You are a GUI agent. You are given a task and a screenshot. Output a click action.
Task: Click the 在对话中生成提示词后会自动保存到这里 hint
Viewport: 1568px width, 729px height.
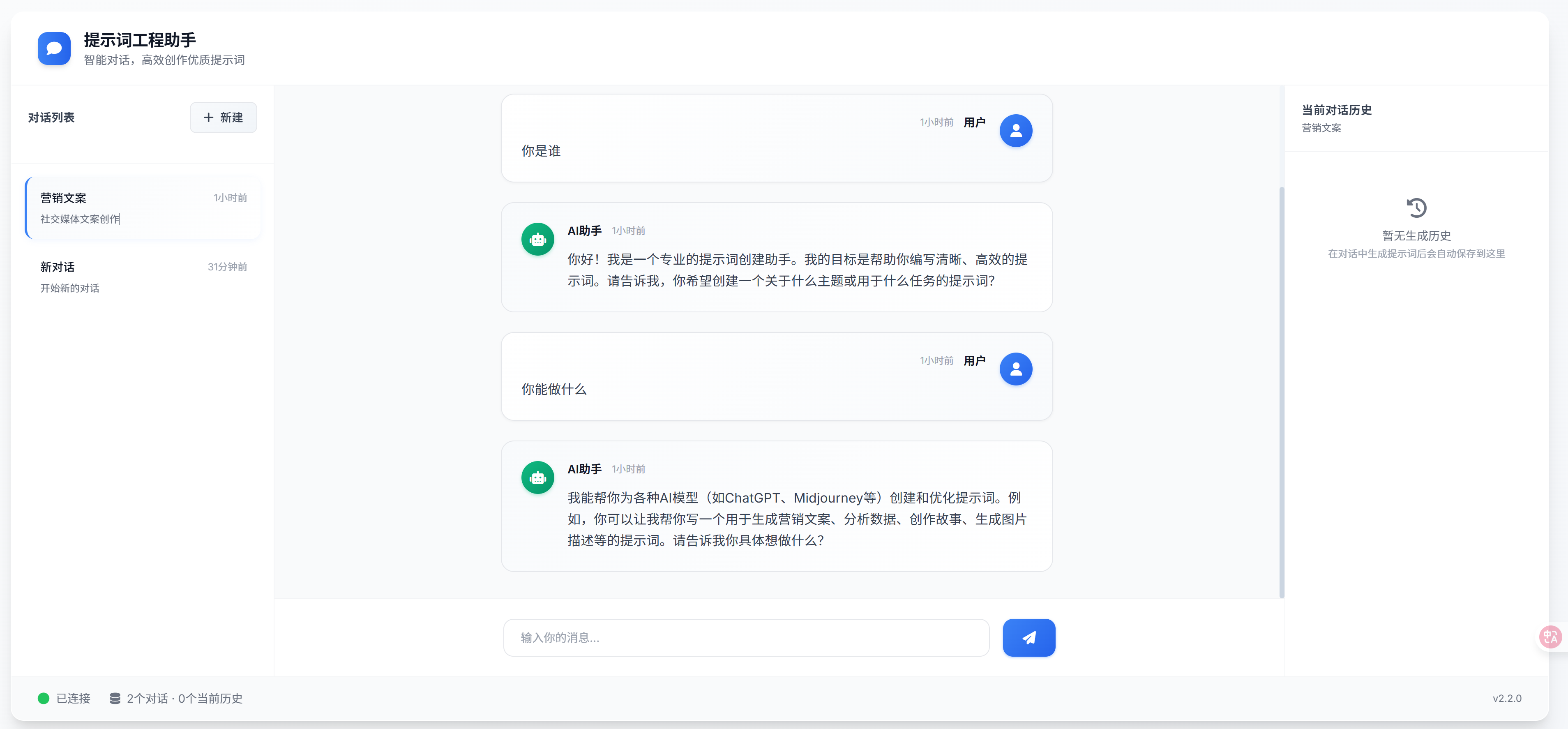tap(1416, 254)
